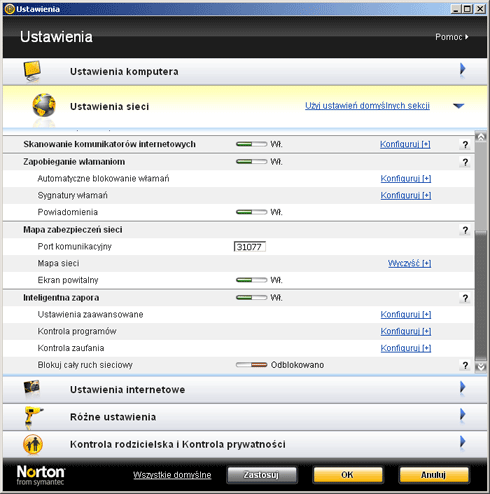
Task: Open help for Mapa zabezpieczeń sieci
Action: pyautogui.click(x=465, y=230)
